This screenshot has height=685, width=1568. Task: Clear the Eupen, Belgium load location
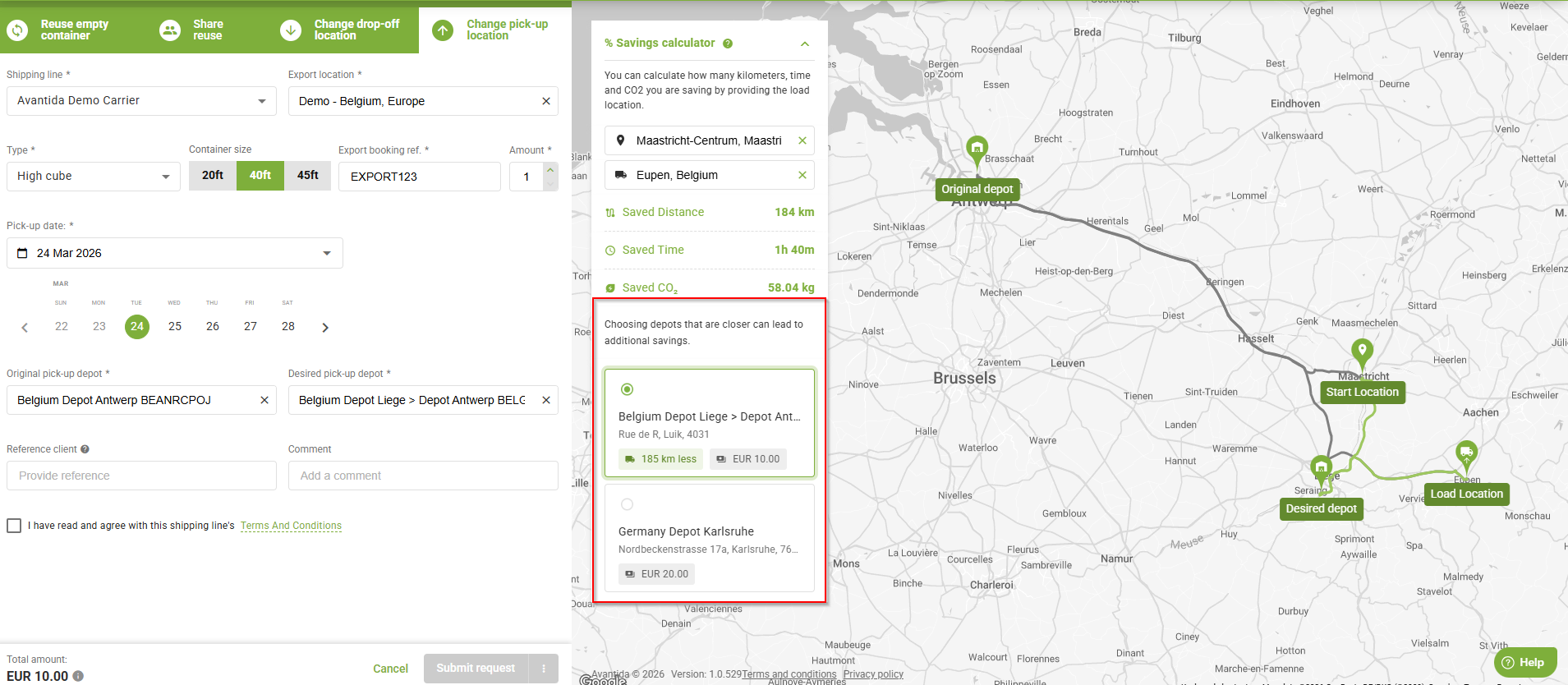(x=802, y=175)
